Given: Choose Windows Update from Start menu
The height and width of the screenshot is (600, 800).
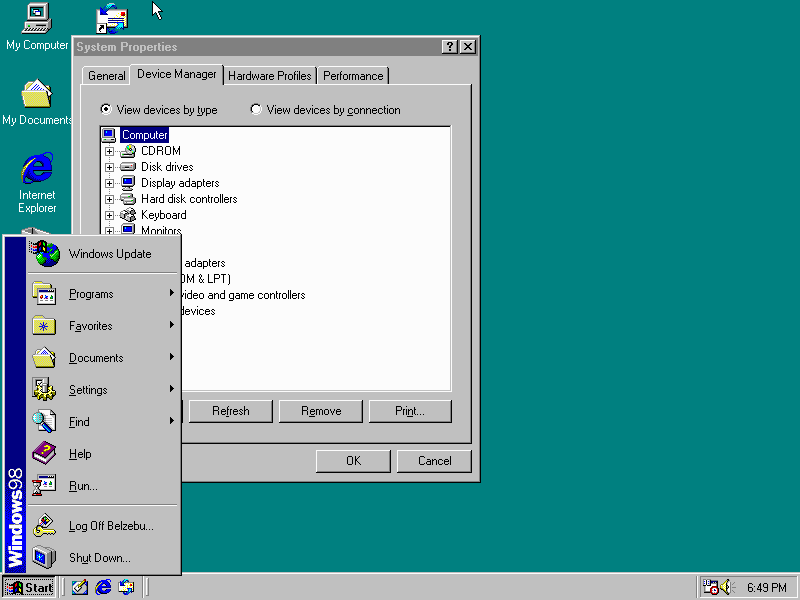Looking at the screenshot, I should pyautogui.click(x=103, y=254).
